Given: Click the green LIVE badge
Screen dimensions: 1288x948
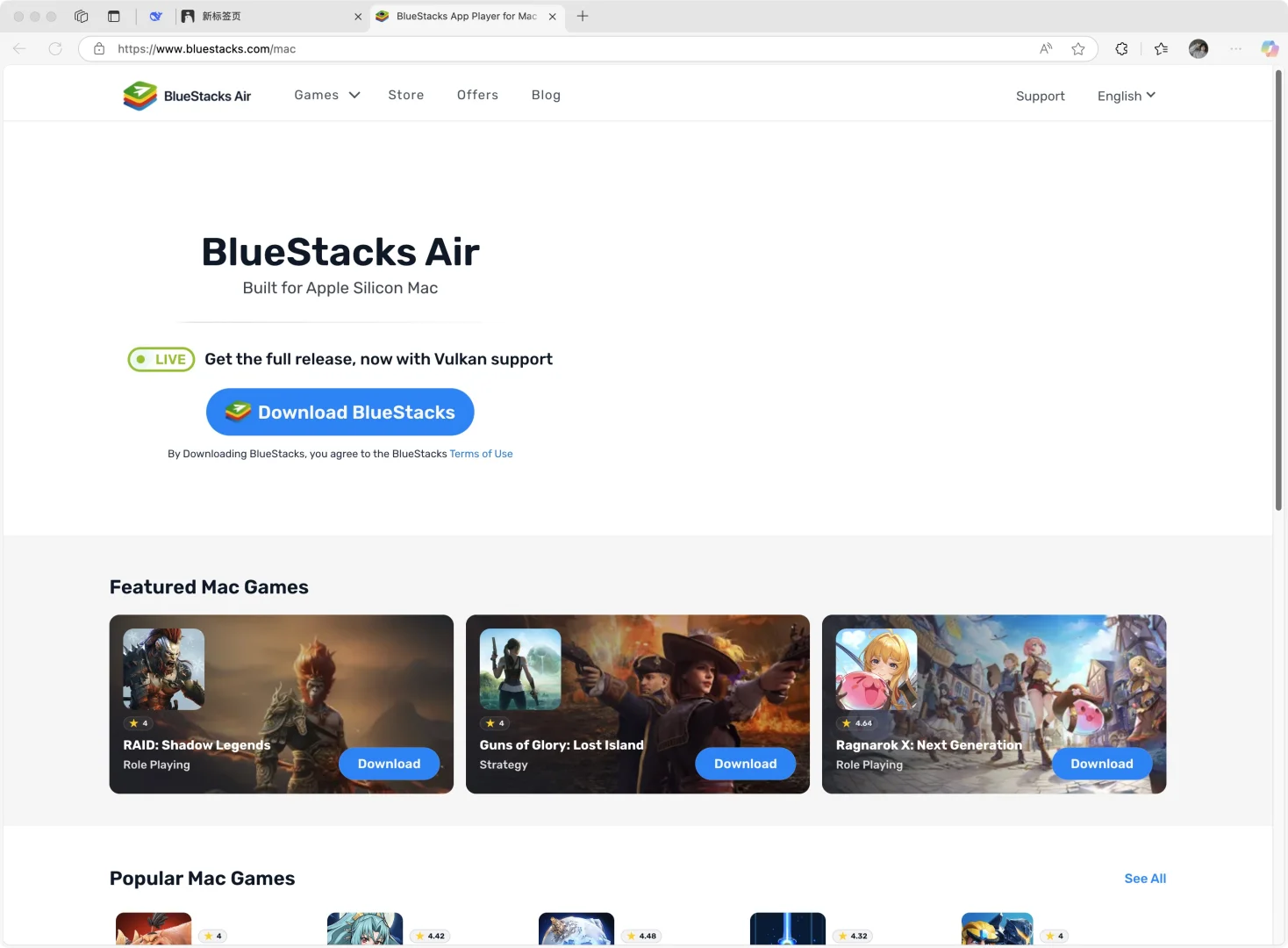Looking at the screenshot, I should pos(161,359).
